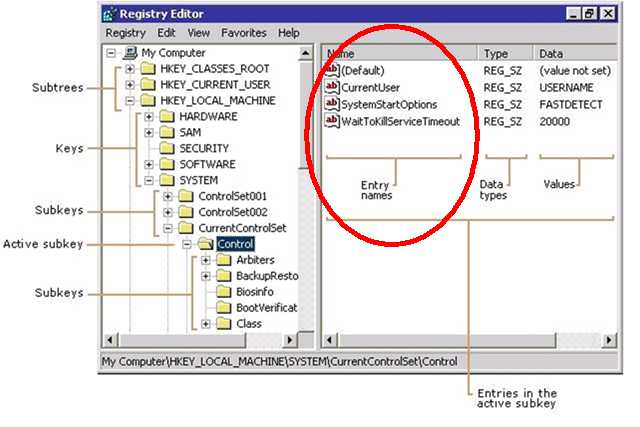The image size is (640, 427).
Task: Open the View menu
Action: [x=198, y=33]
